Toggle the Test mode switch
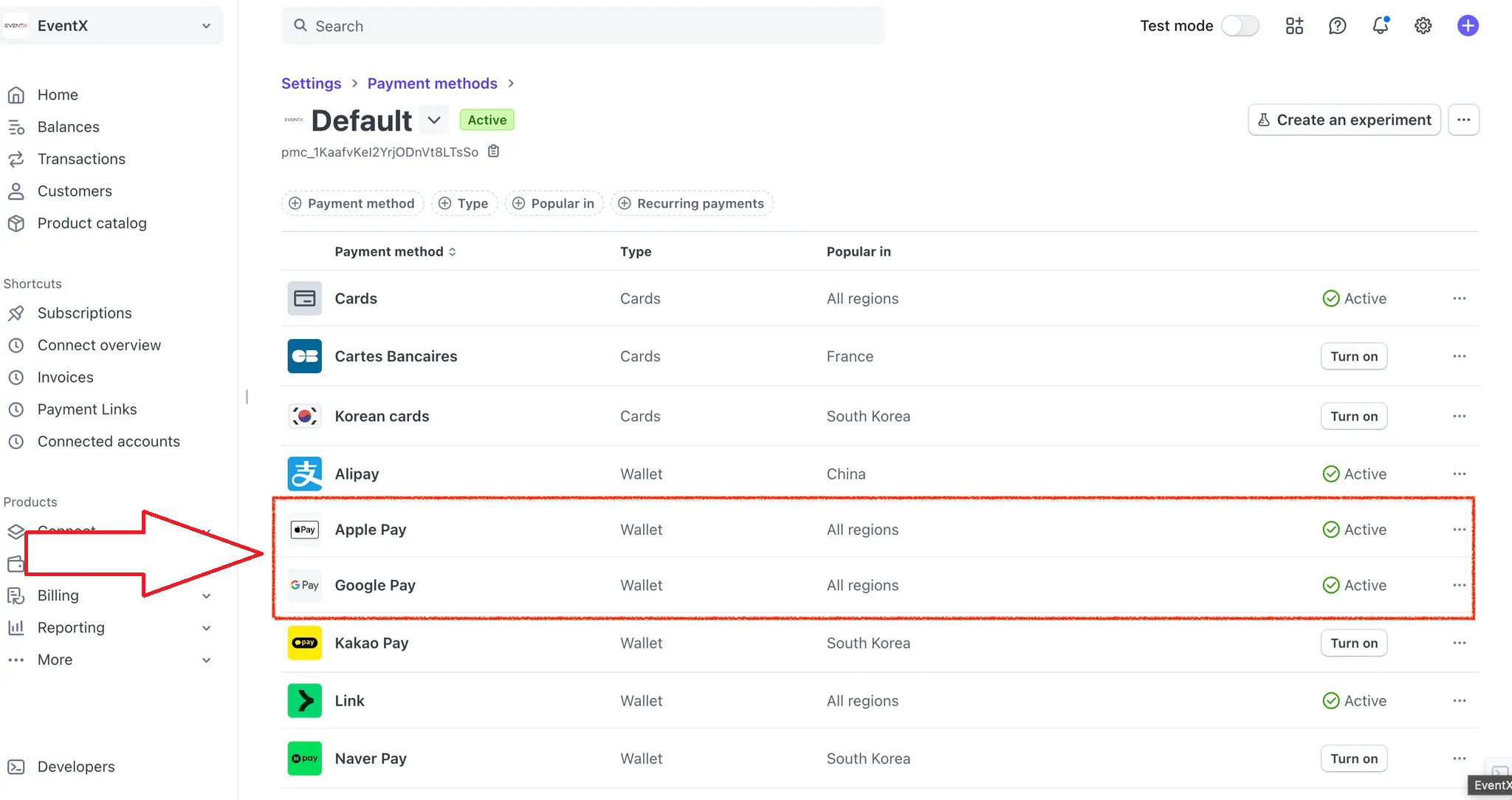1512x800 pixels. click(1240, 26)
